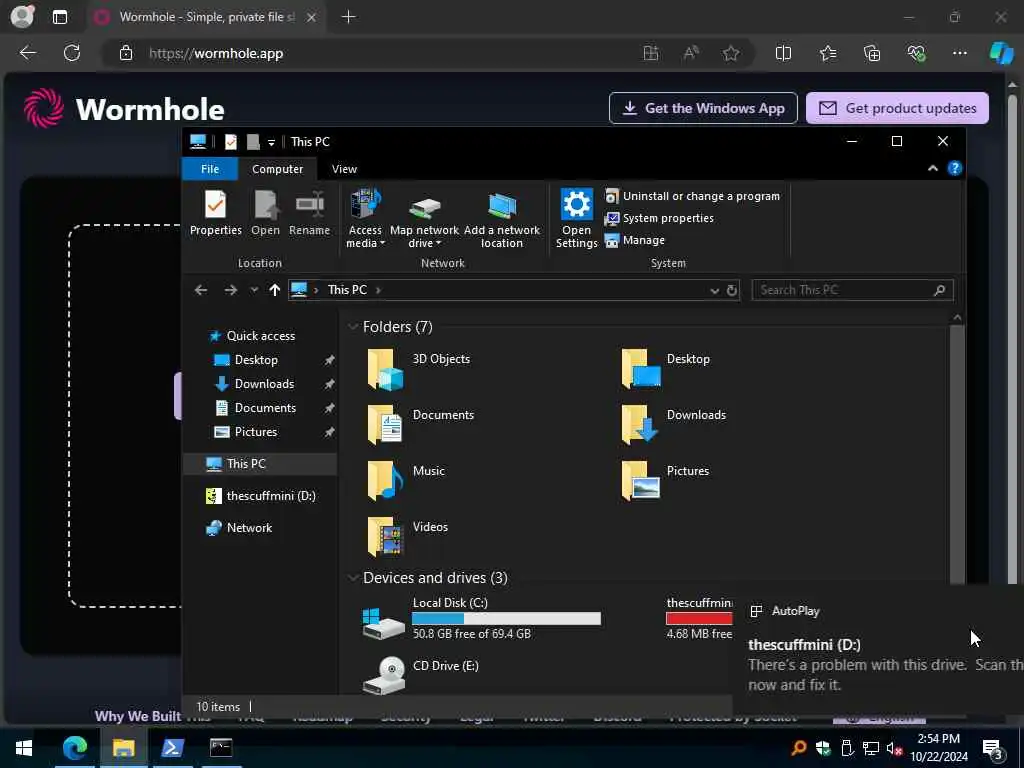
Task: Open the Map network drive dropdown
Action: [x=424, y=219]
